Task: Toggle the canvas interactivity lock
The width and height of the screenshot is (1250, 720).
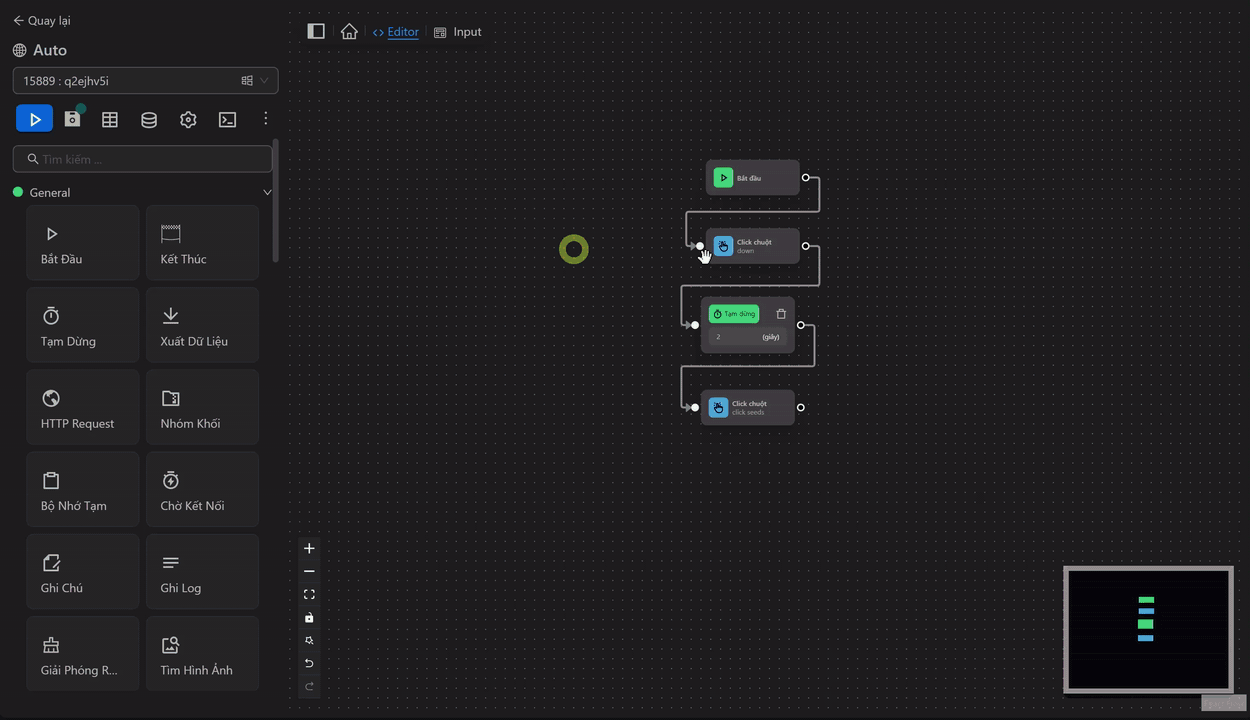Action: [309, 618]
